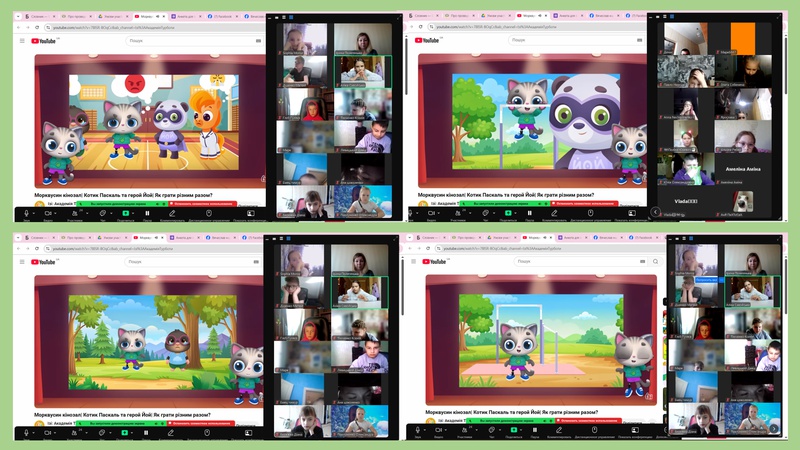Screen dimensions: 800x450
Task: Click green share-screen icon in top-left Zoom toolbar
Action: click(126, 213)
